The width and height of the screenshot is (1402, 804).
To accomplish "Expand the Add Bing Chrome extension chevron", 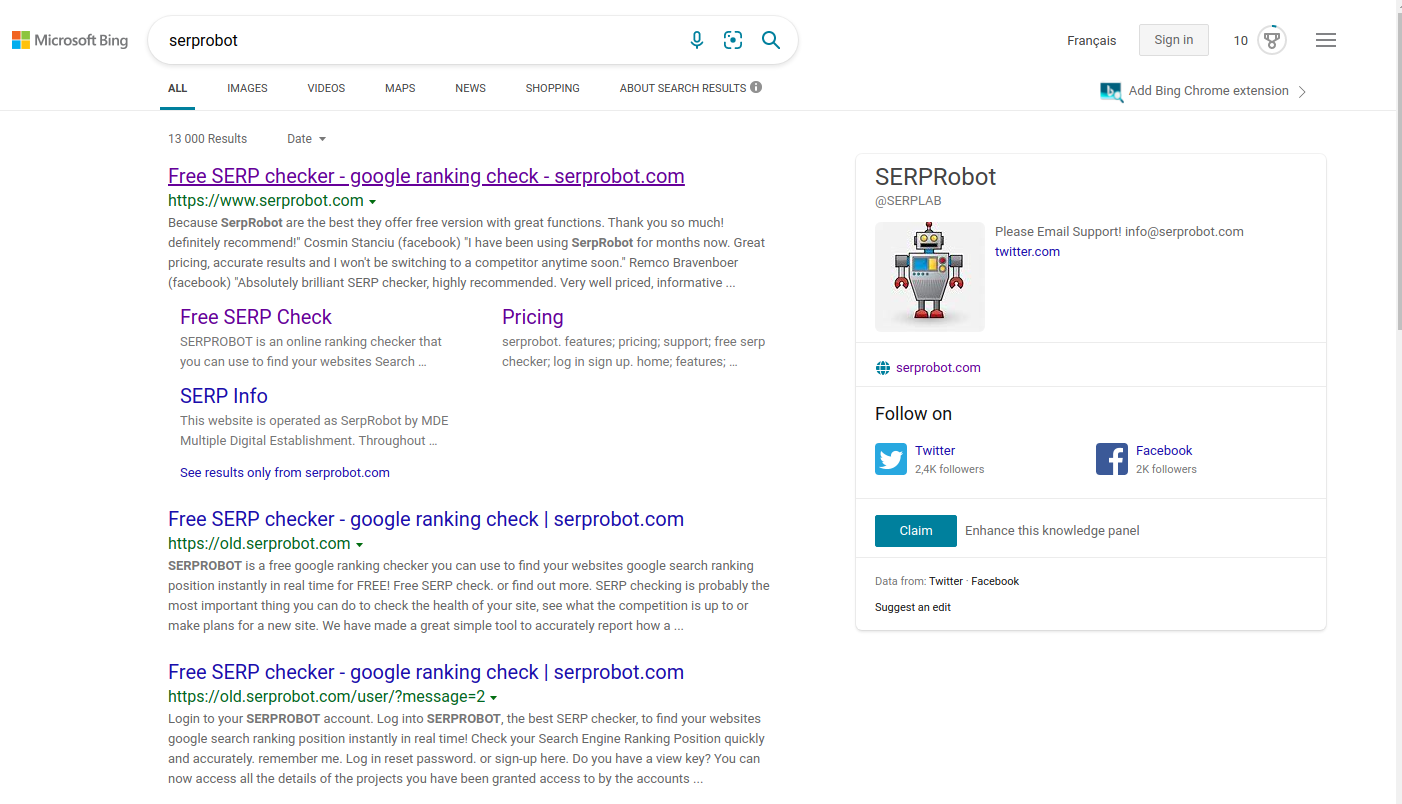I will [1302, 92].
